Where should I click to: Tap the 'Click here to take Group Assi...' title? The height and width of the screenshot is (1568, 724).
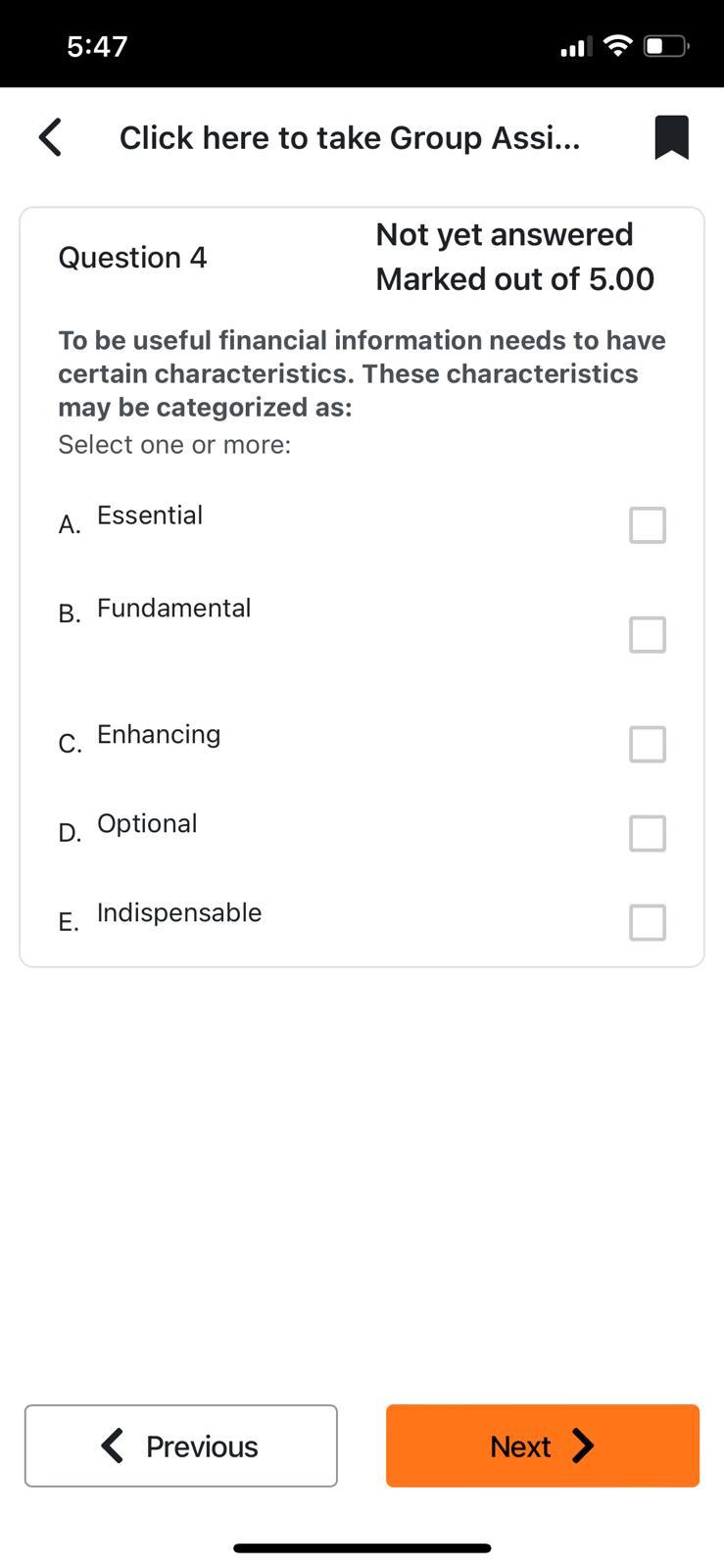[x=350, y=138]
